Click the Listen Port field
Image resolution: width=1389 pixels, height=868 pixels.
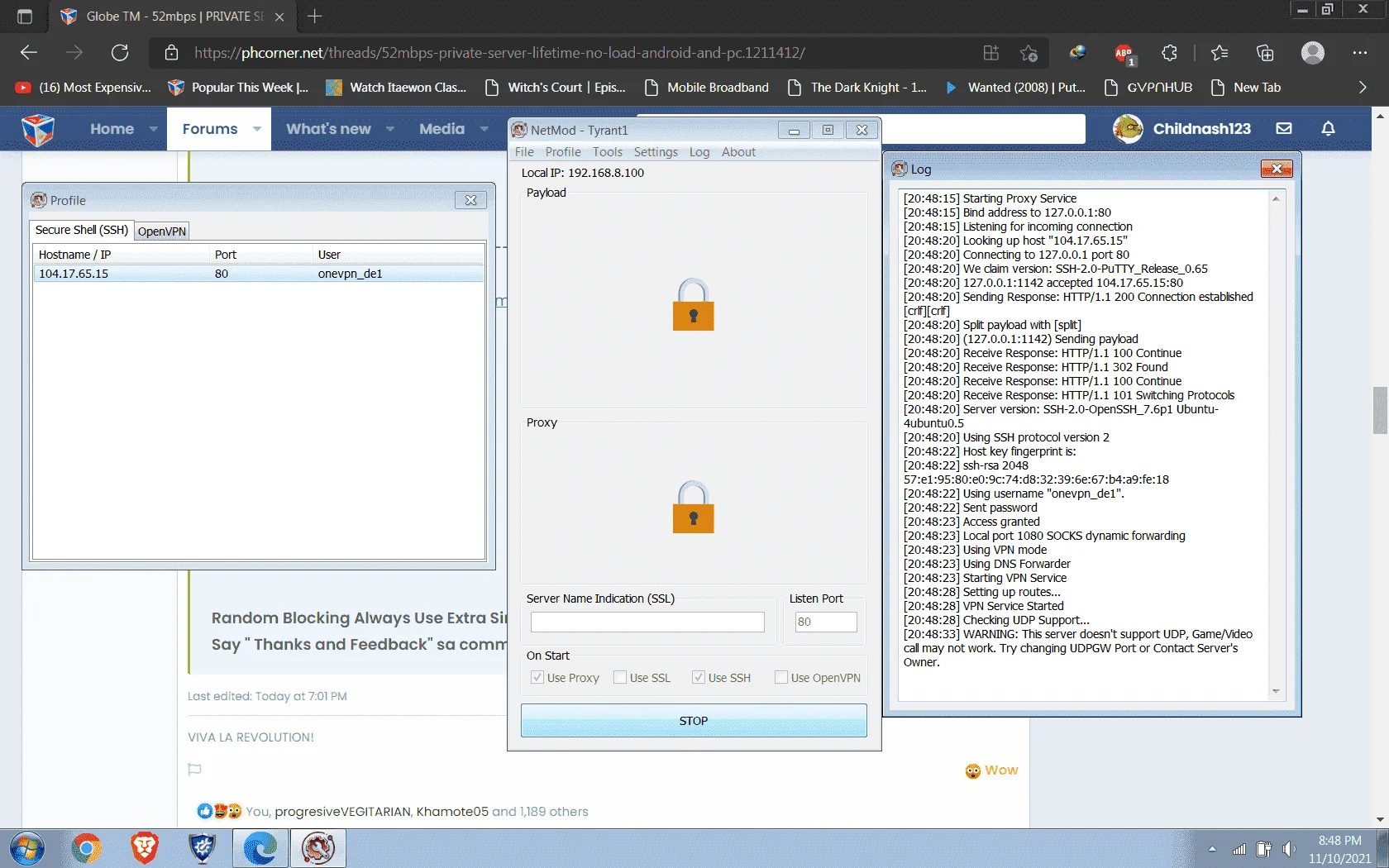[825, 622]
